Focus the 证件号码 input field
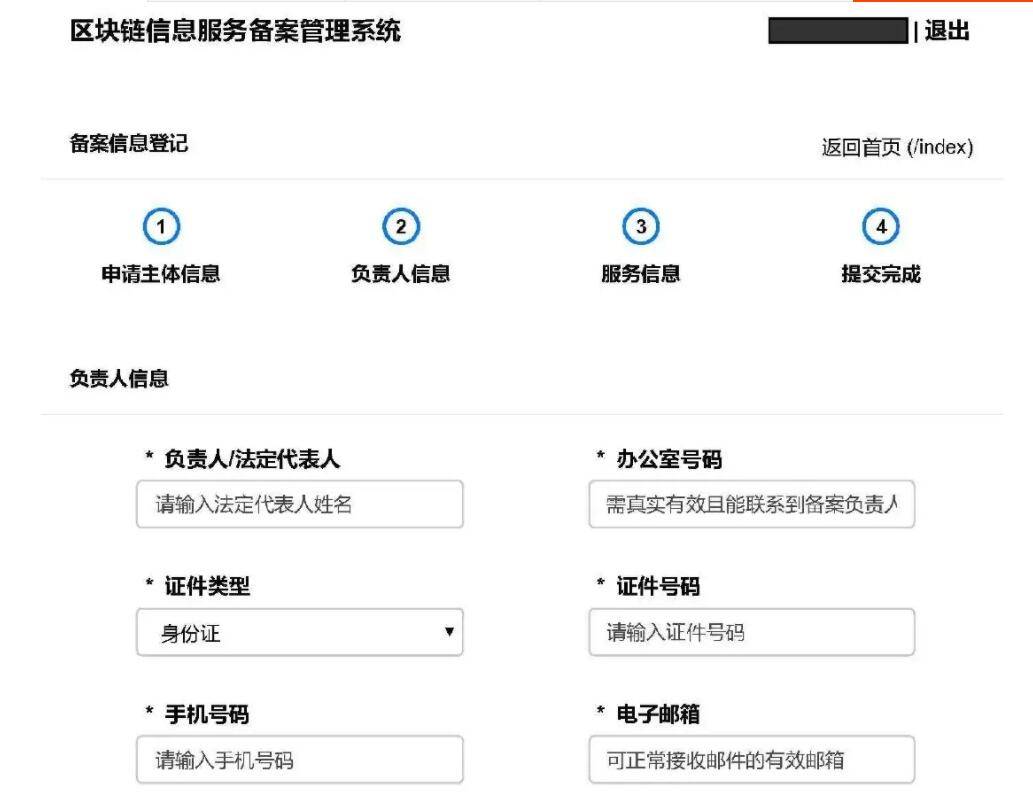Viewport: 1033px width, 792px height. coord(752,633)
